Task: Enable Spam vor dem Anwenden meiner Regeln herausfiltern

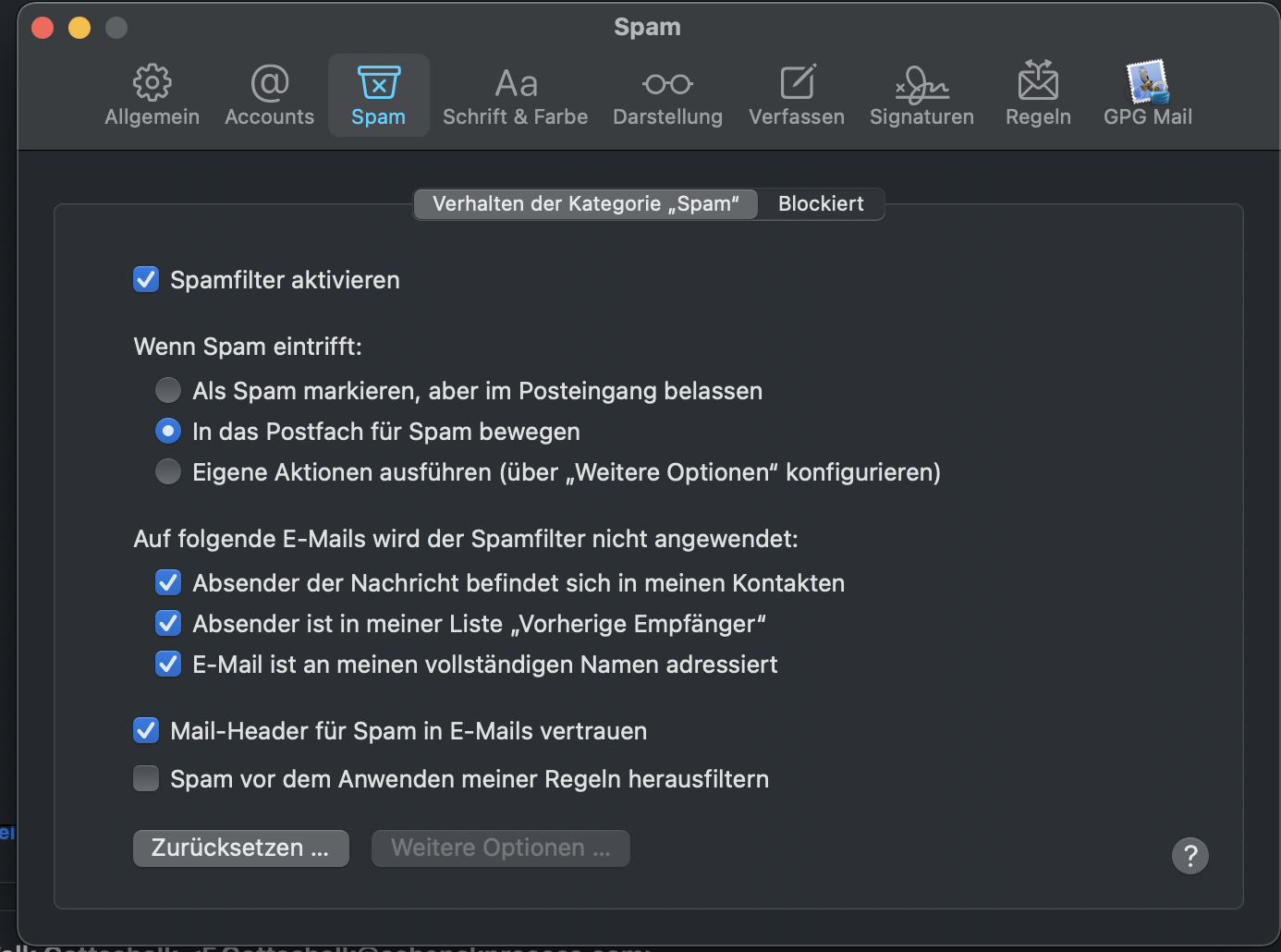Action: pyautogui.click(x=146, y=778)
